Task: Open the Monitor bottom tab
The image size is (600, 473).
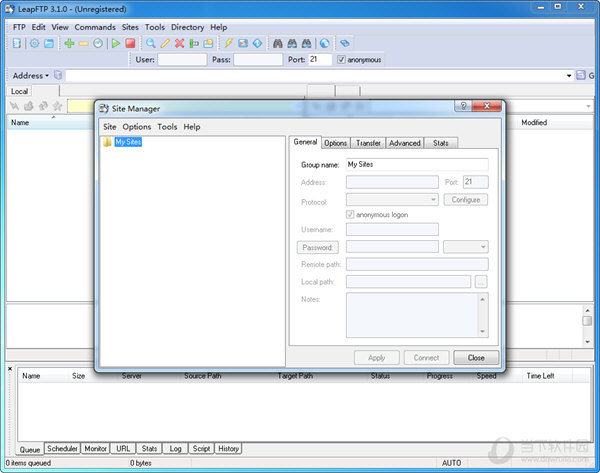Action: [95, 448]
